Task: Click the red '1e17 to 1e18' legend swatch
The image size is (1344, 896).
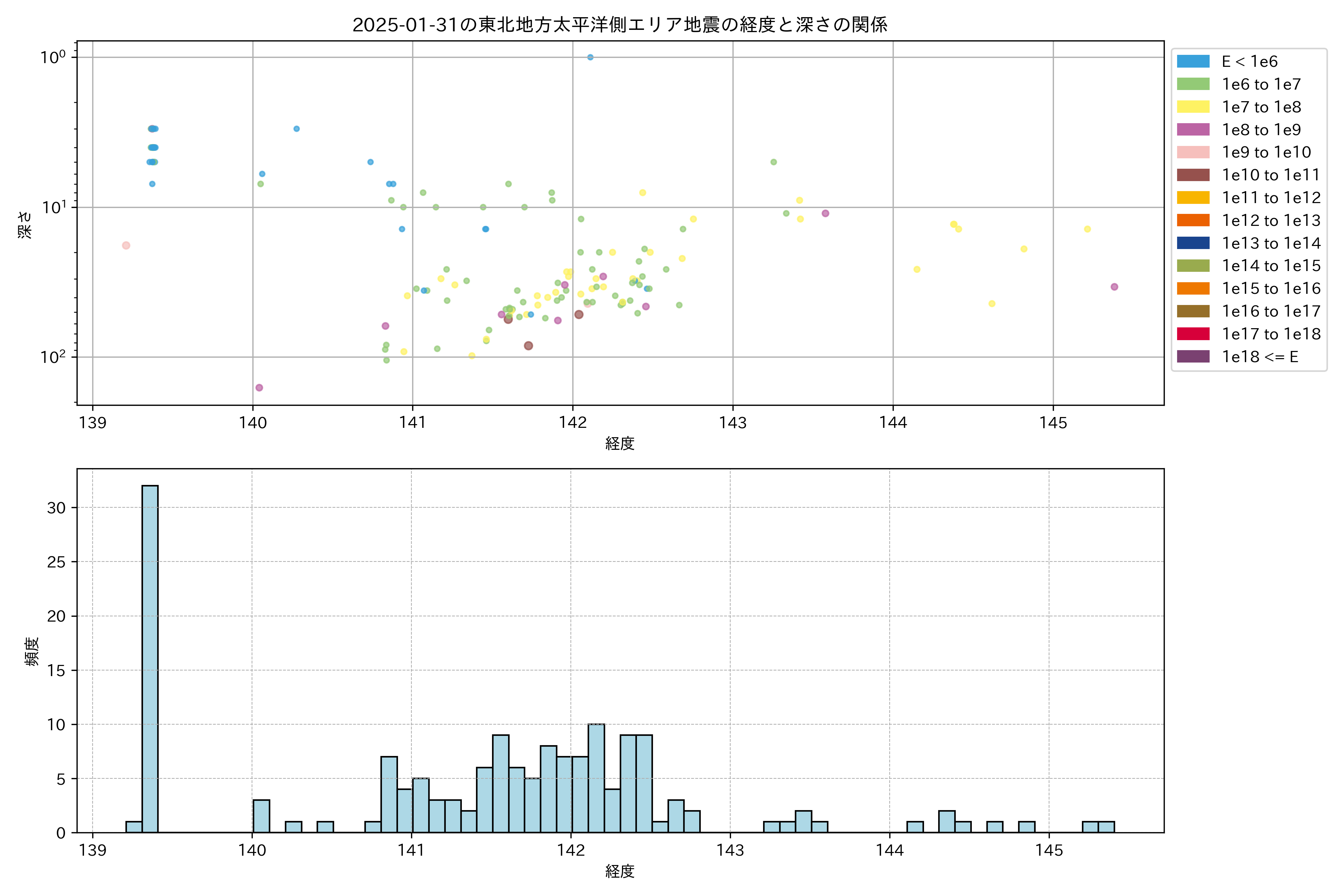Action: [x=1193, y=334]
